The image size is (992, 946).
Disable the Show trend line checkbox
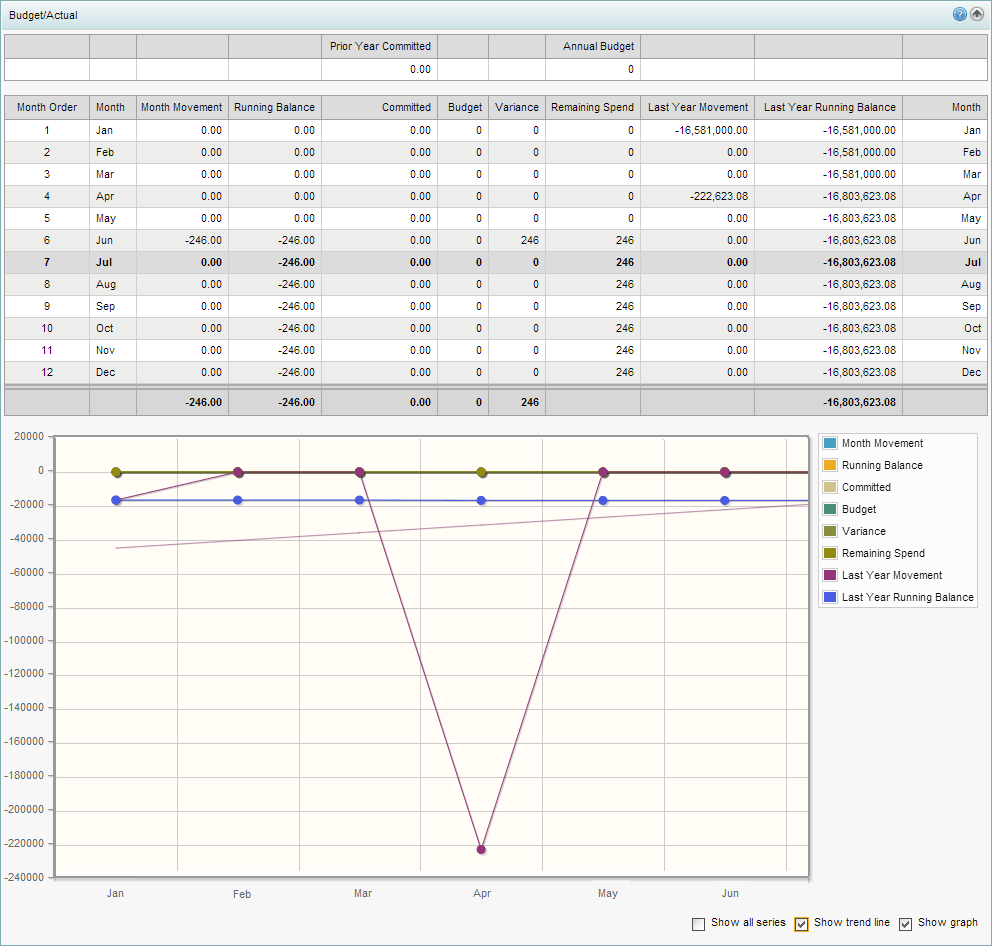(801, 923)
